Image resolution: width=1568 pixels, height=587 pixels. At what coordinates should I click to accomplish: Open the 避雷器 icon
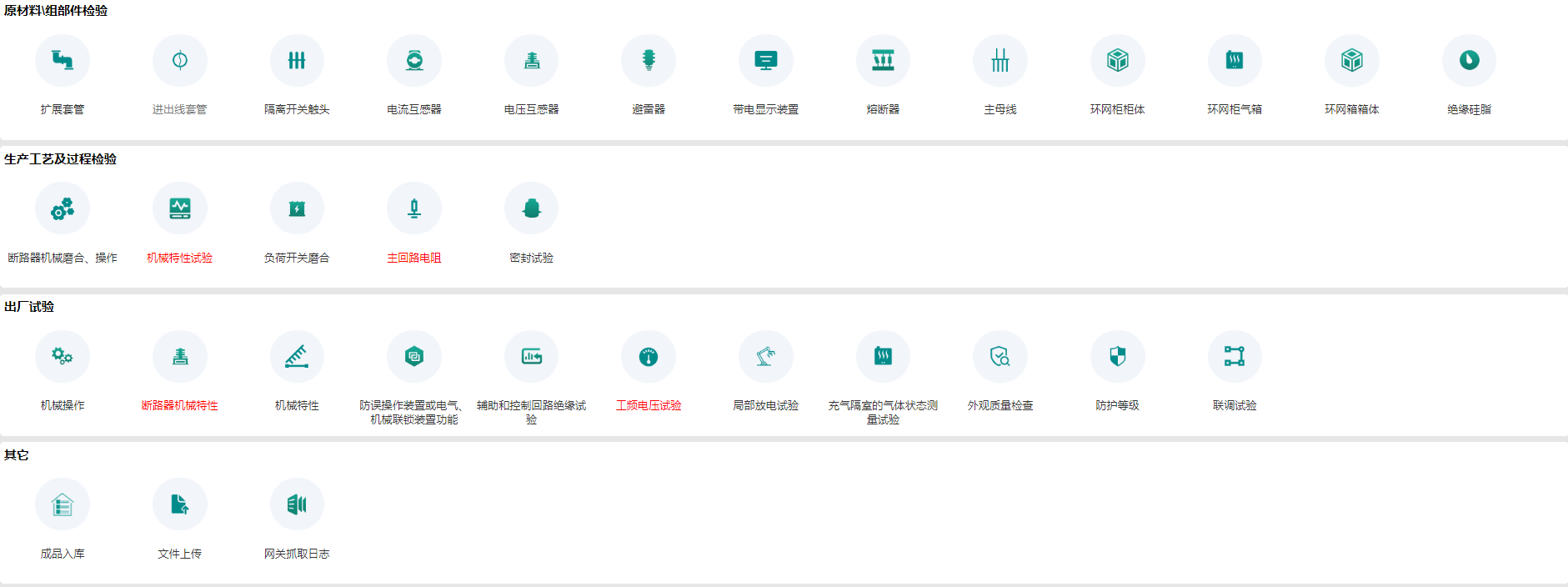pos(649,61)
